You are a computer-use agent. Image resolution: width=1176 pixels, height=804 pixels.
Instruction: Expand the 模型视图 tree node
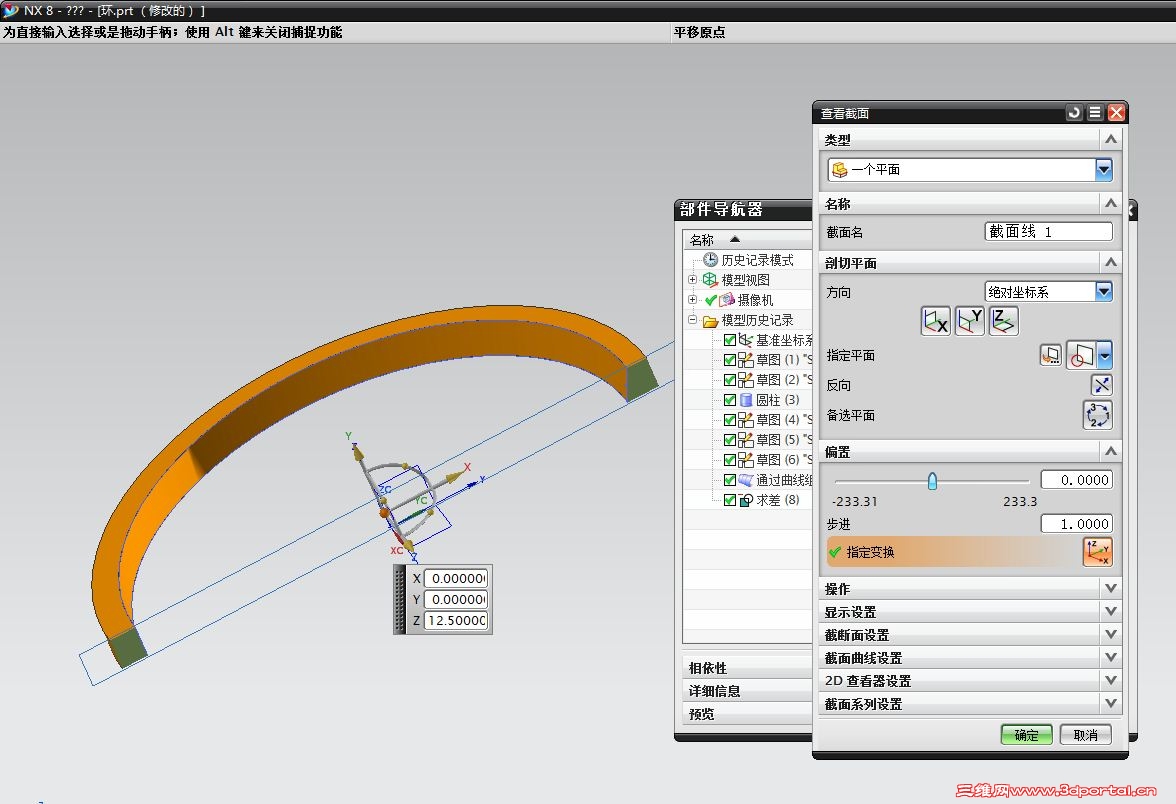pos(692,279)
